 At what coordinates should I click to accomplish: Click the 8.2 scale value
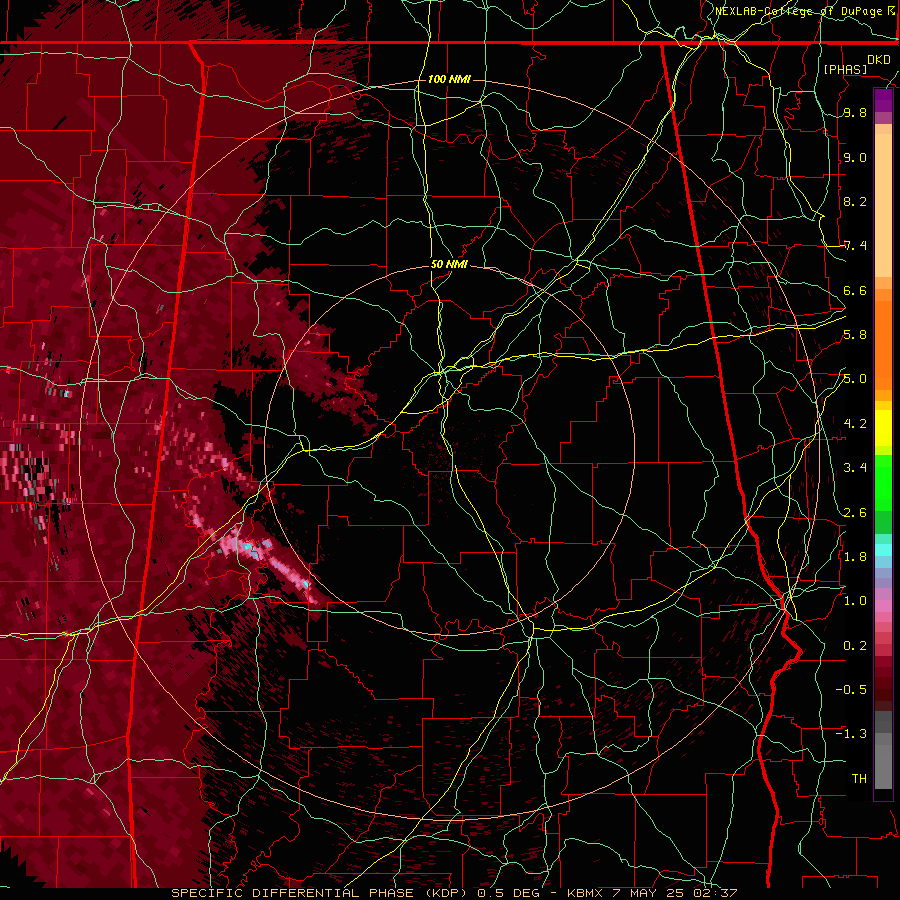855,201
